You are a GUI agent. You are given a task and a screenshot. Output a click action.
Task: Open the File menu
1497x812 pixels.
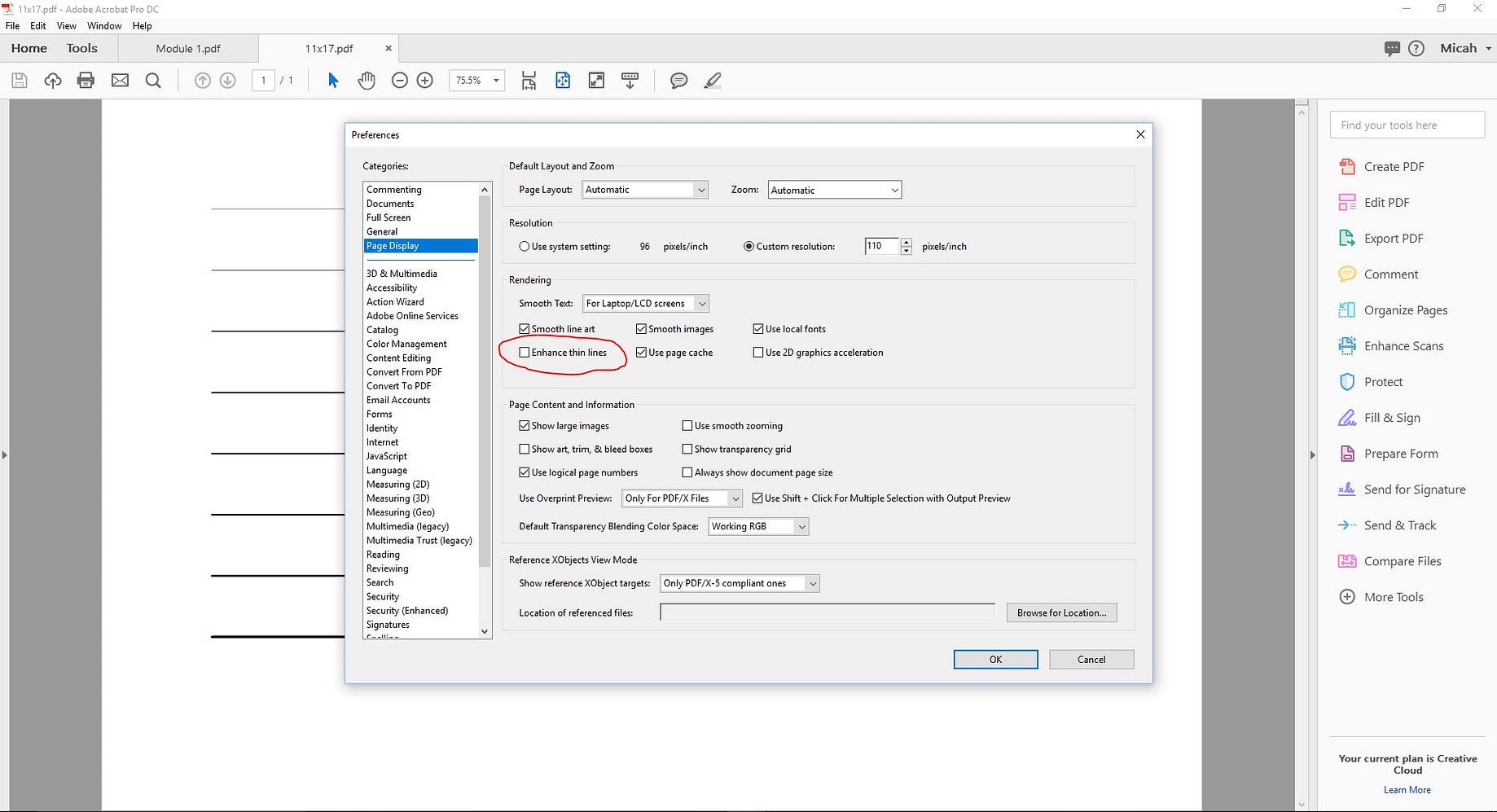point(12,26)
